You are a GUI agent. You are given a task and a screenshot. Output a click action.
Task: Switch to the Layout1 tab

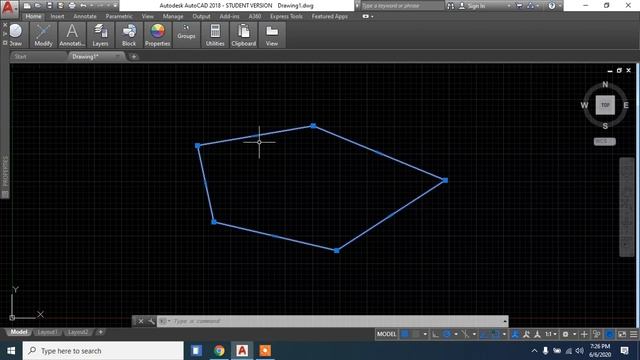[x=47, y=332]
